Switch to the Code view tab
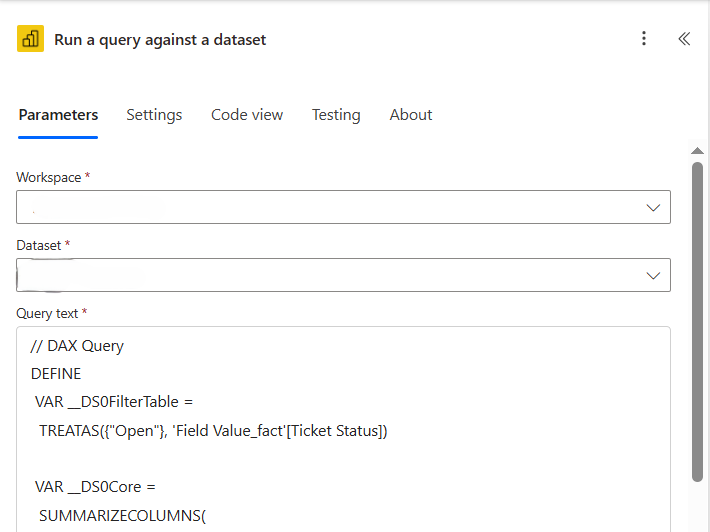This screenshot has width=710, height=532. pos(247,115)
